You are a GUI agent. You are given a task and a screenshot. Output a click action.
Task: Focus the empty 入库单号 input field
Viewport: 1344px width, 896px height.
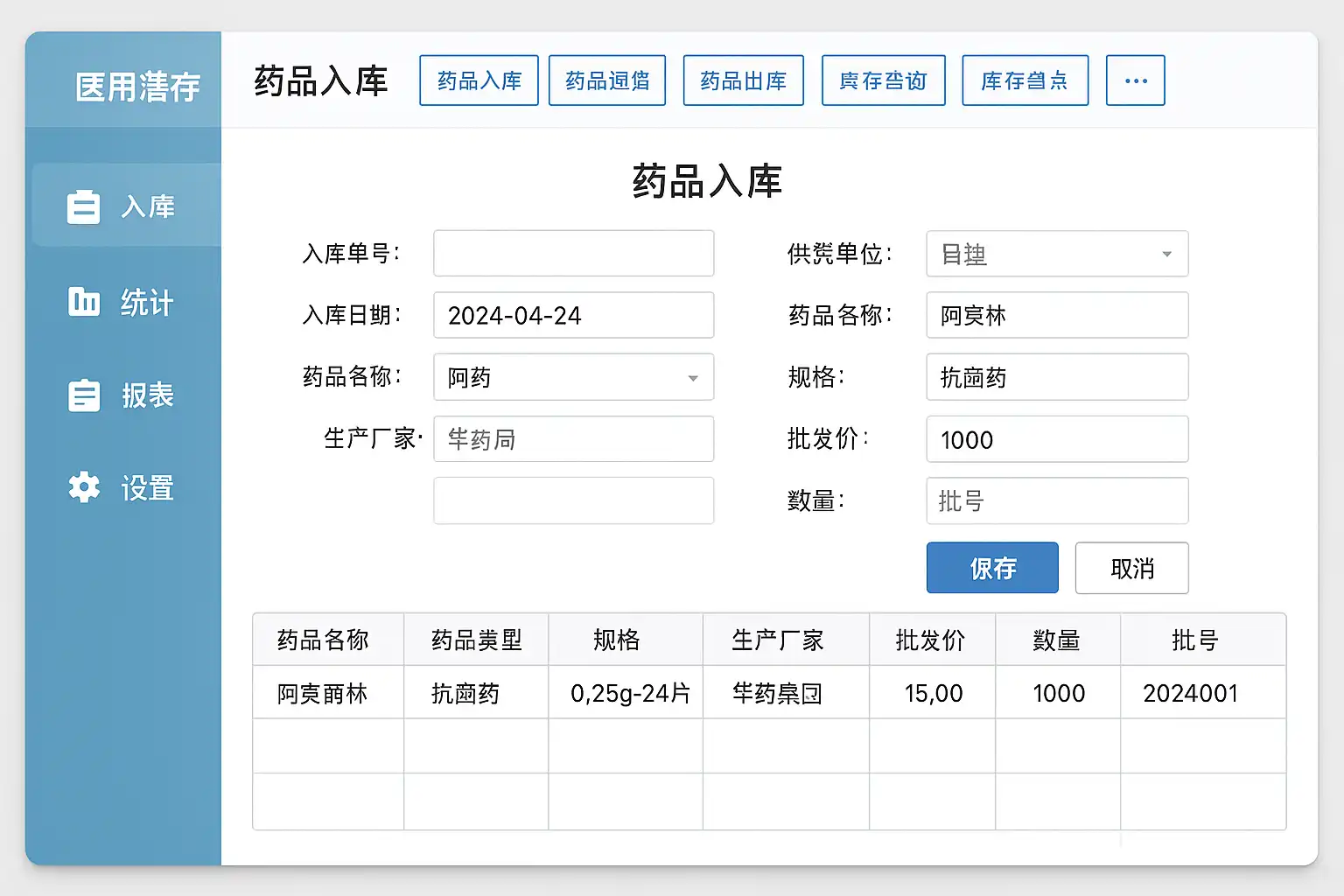click(x=573, y=254)
